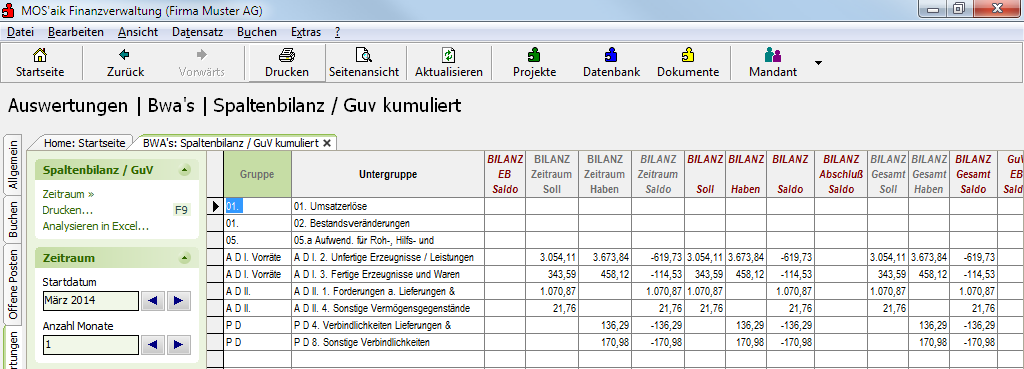Select the Offene Posten side tab

(13, 284)
